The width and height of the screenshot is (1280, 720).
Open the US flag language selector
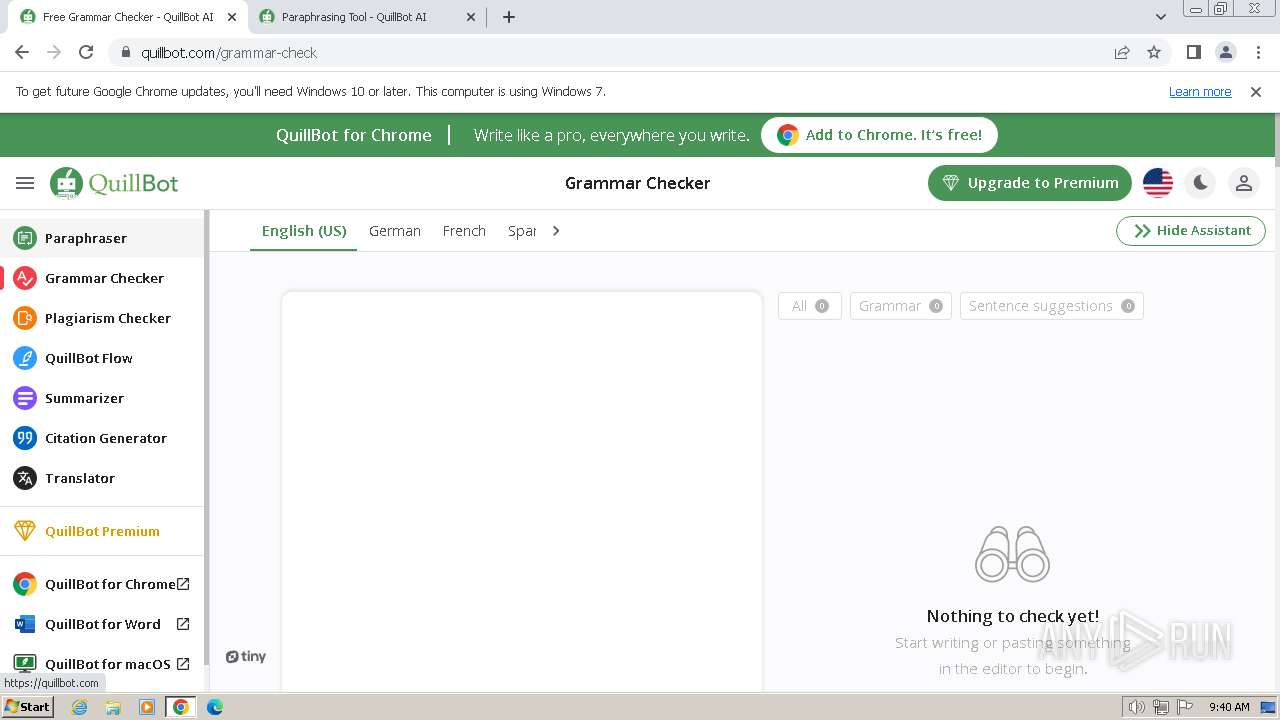tap(1158, 183)
